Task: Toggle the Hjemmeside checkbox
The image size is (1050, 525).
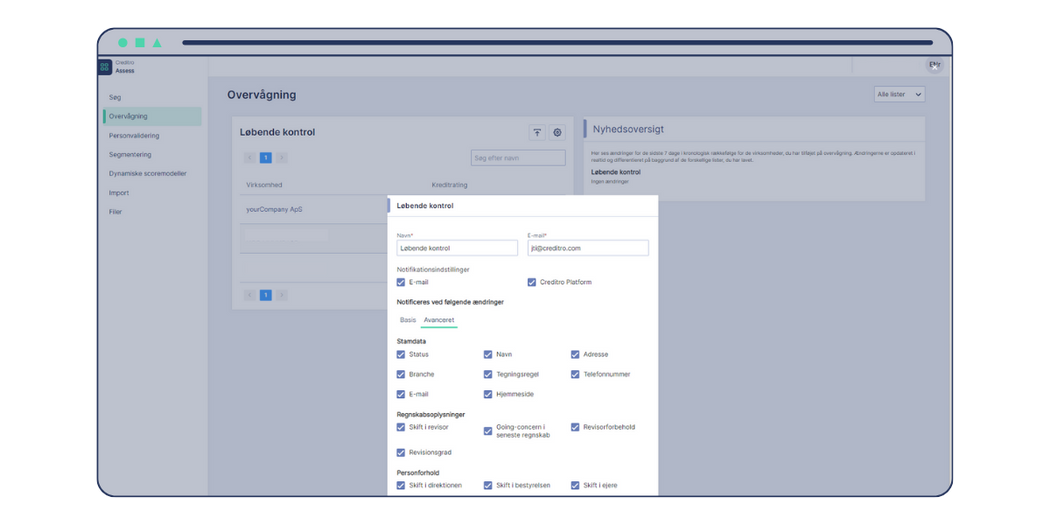Action: (488, 394)
